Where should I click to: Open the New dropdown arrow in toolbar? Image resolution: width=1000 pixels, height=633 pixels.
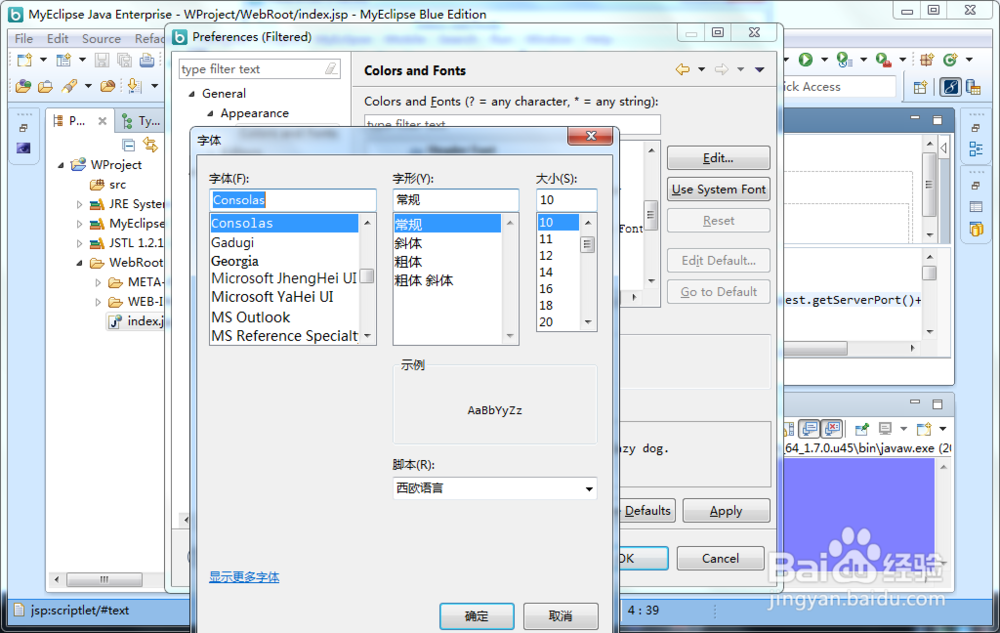pyautogui.click(x=43, y=60)
